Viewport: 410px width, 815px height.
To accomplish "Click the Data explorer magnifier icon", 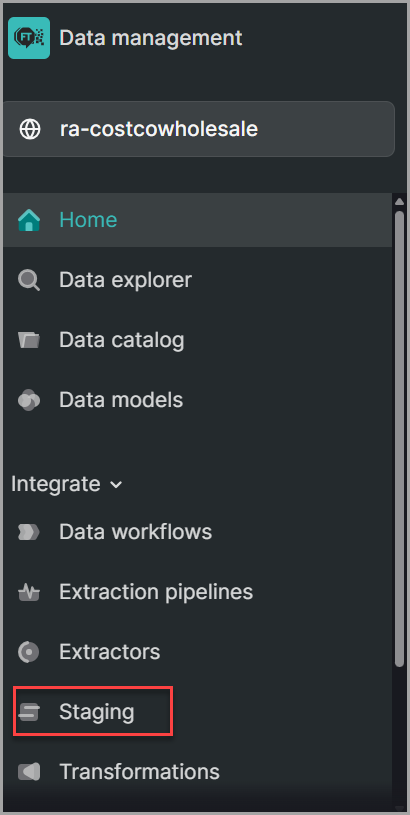I will tap(29, 280).
